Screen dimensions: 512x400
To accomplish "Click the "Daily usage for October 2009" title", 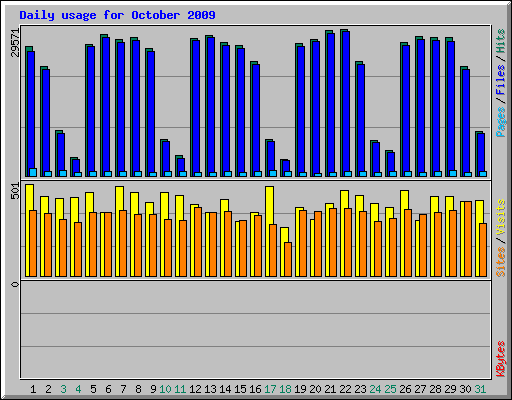I will click(117, 15).
